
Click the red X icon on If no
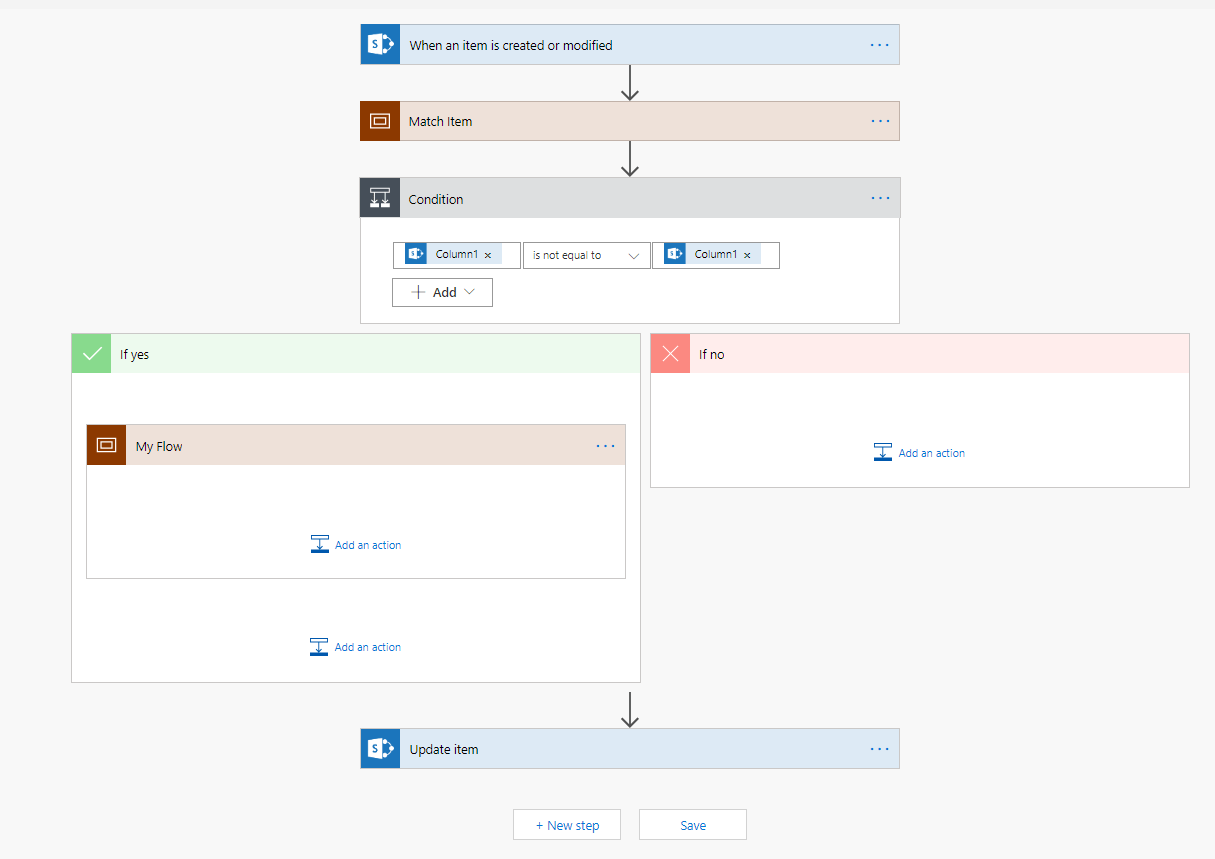coord(670,354)
